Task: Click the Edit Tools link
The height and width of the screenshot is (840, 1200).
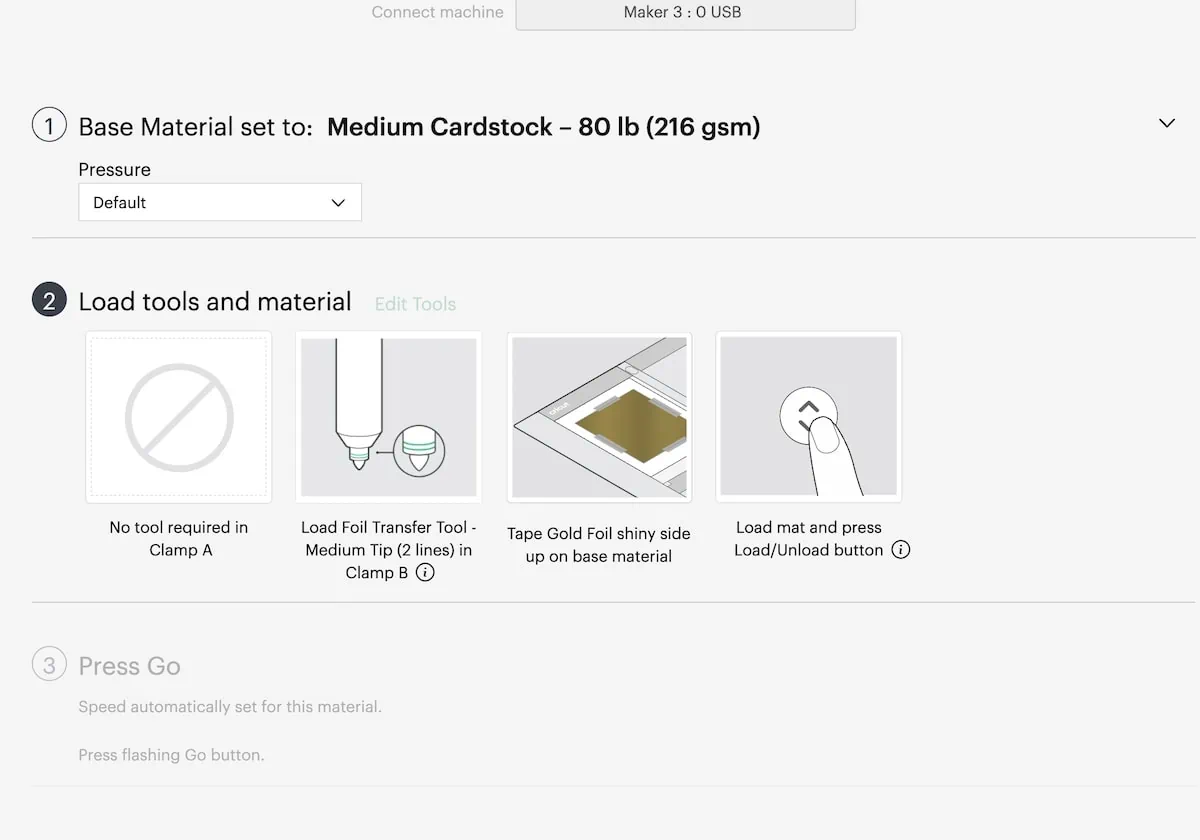Action: pyautogui.click(x=415, y=304)
